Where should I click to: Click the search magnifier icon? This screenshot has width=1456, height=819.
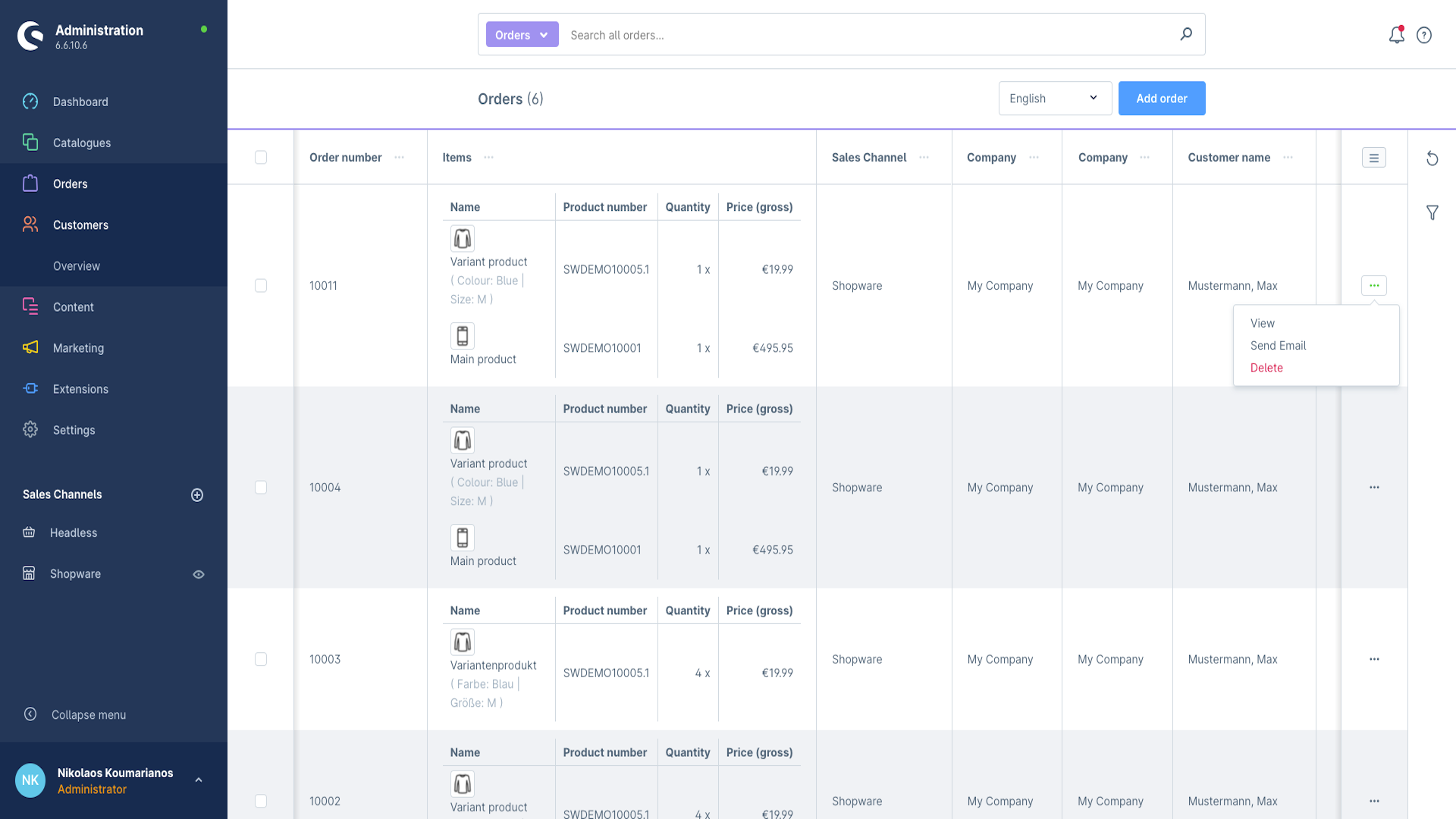tap(1186, 34)
